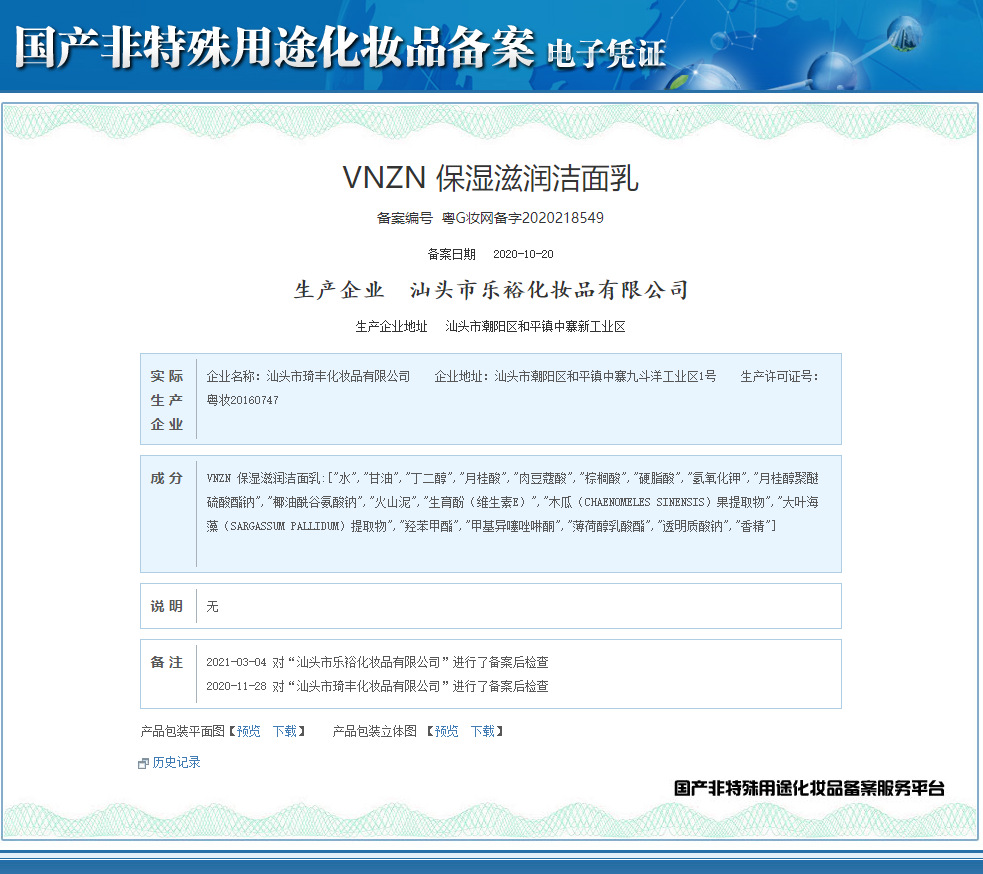Screen dimensions: 983x874
Task: Click the 无 value in 说明 row
Action: pos(213,606)
